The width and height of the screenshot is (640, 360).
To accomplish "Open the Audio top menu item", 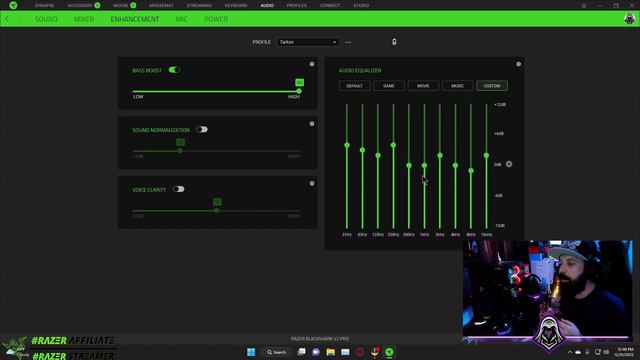I will [267, 6].
